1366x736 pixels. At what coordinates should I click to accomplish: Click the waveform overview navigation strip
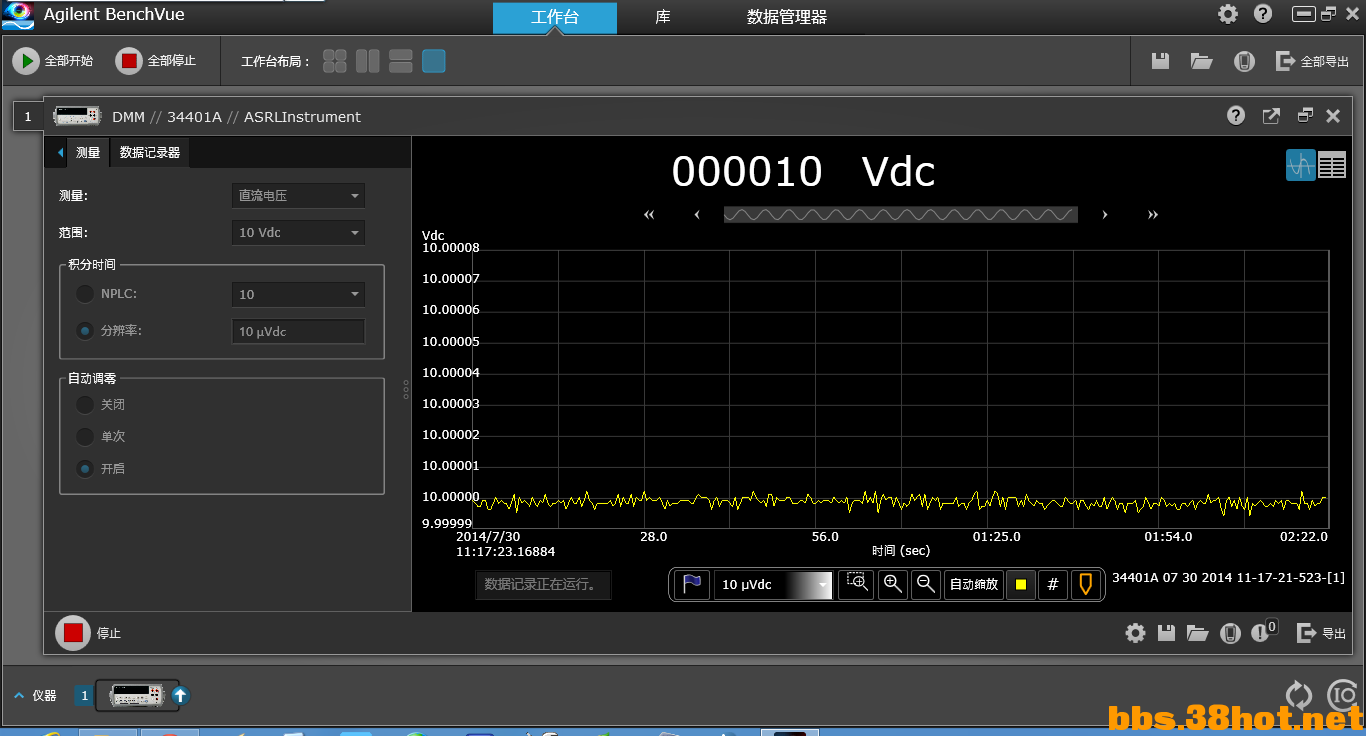(x=901, y=214)
